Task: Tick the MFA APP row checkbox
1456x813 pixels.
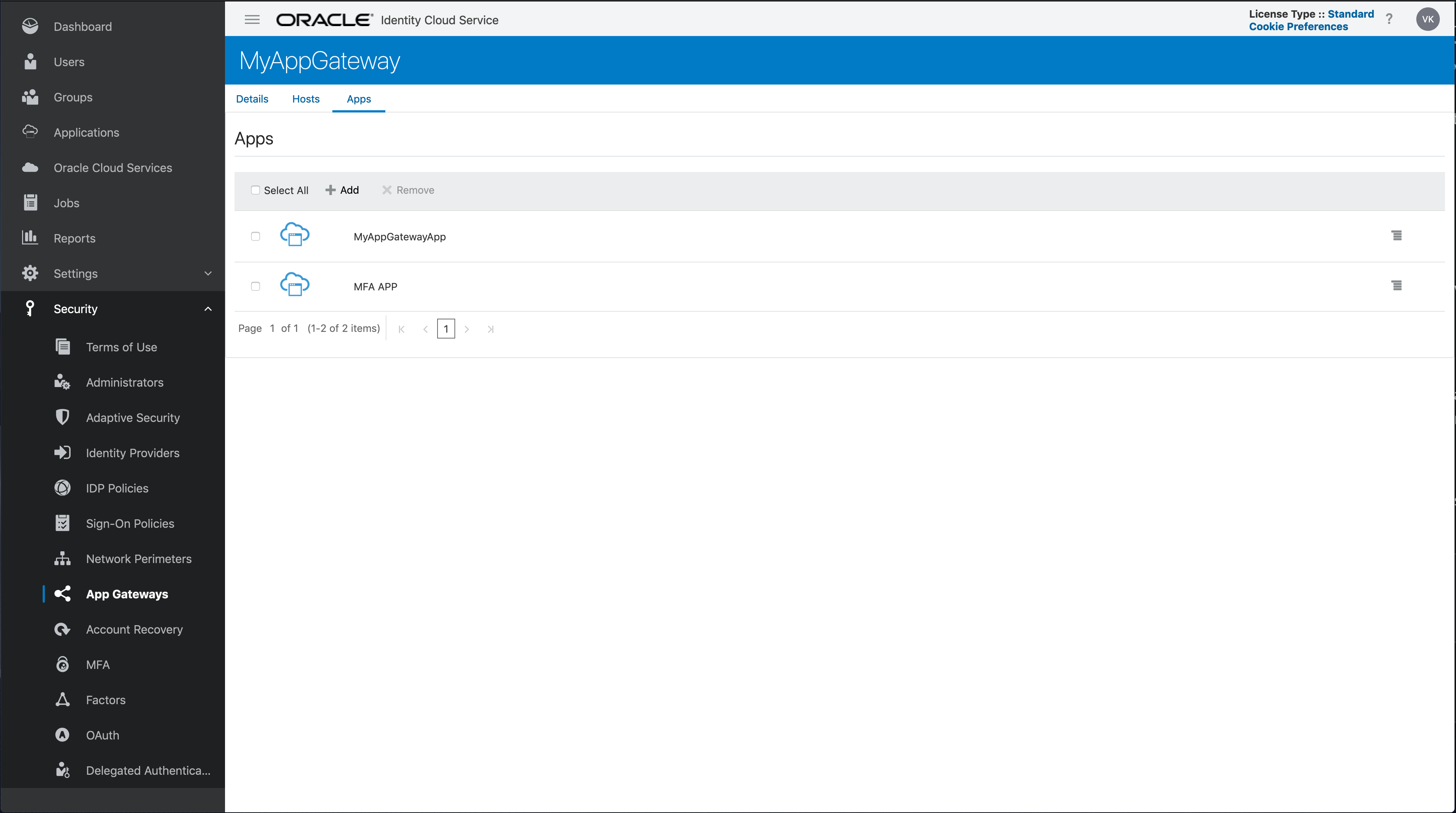Action: tap(256, 286)
